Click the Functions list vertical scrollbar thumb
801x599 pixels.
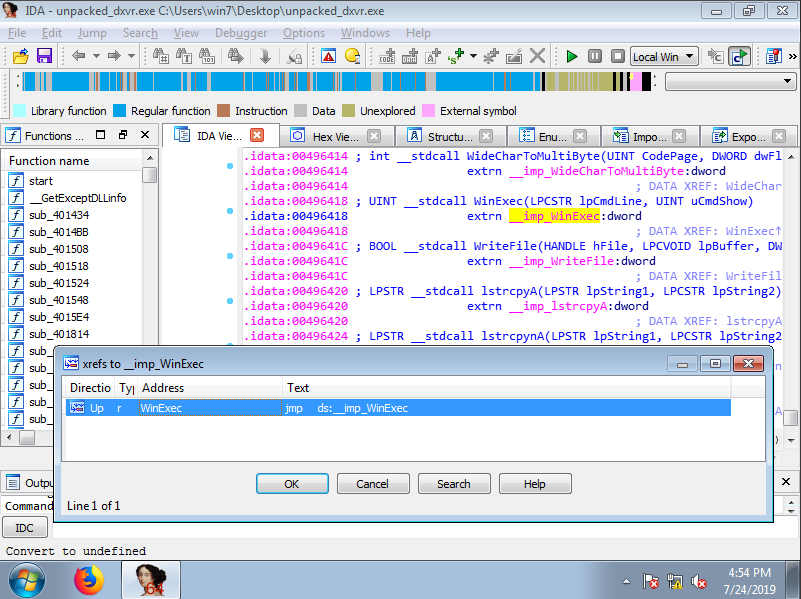pos(150,175)
